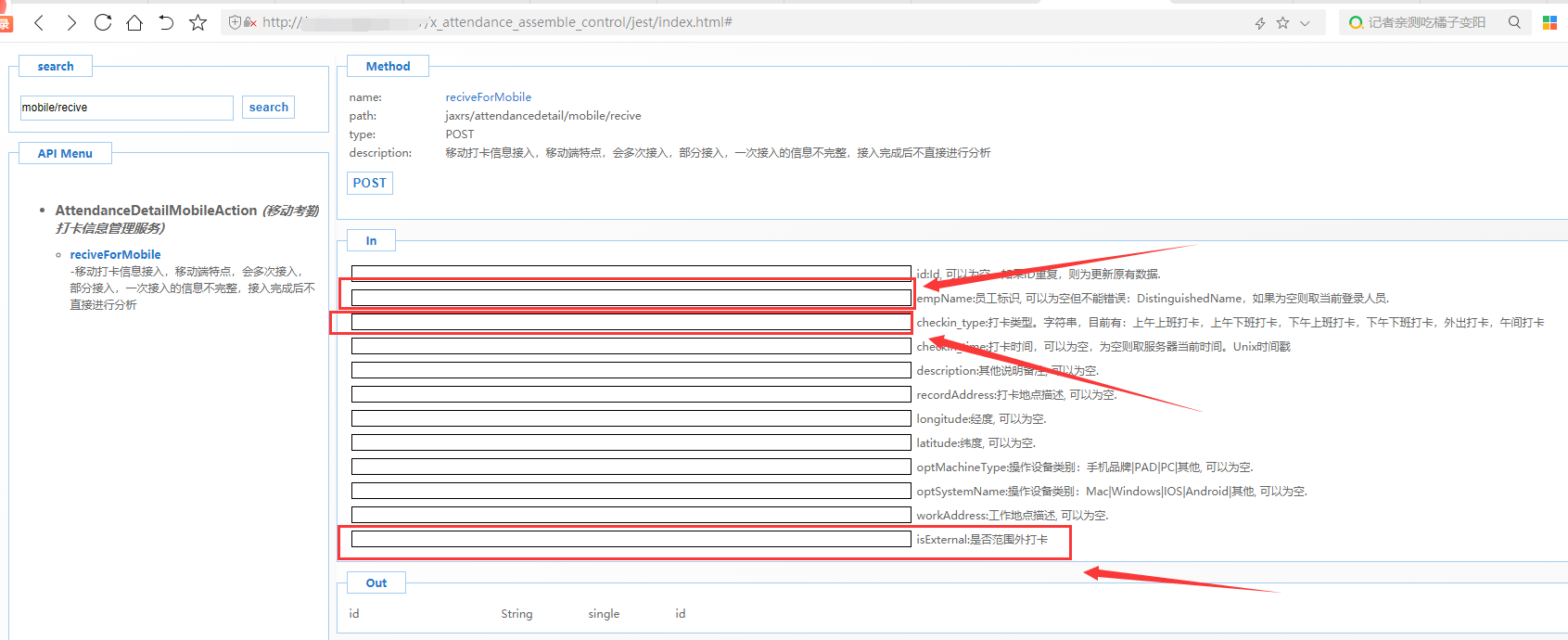
Task: Click the type value POST text
Action: point(460,134)
